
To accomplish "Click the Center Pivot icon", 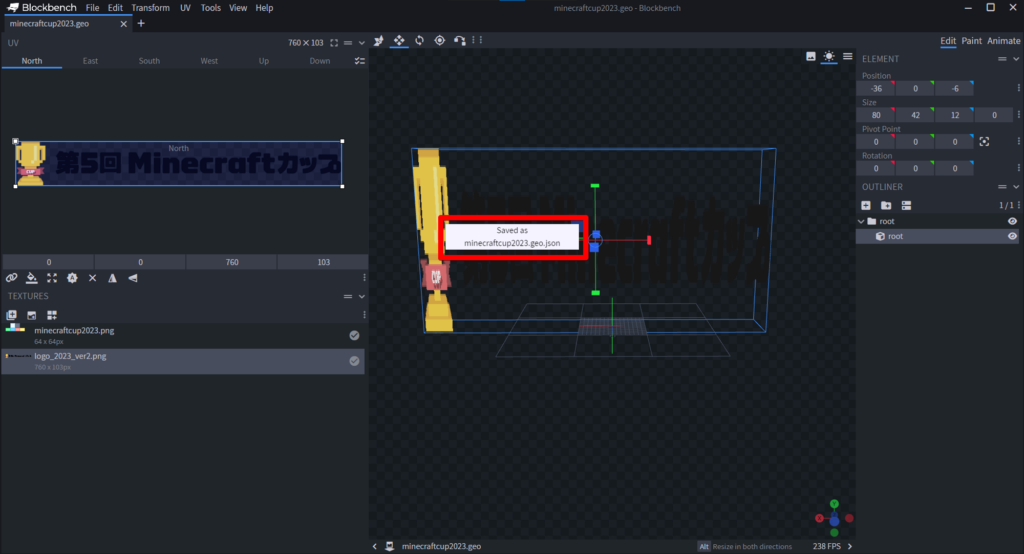I will [x=984, y=141].
